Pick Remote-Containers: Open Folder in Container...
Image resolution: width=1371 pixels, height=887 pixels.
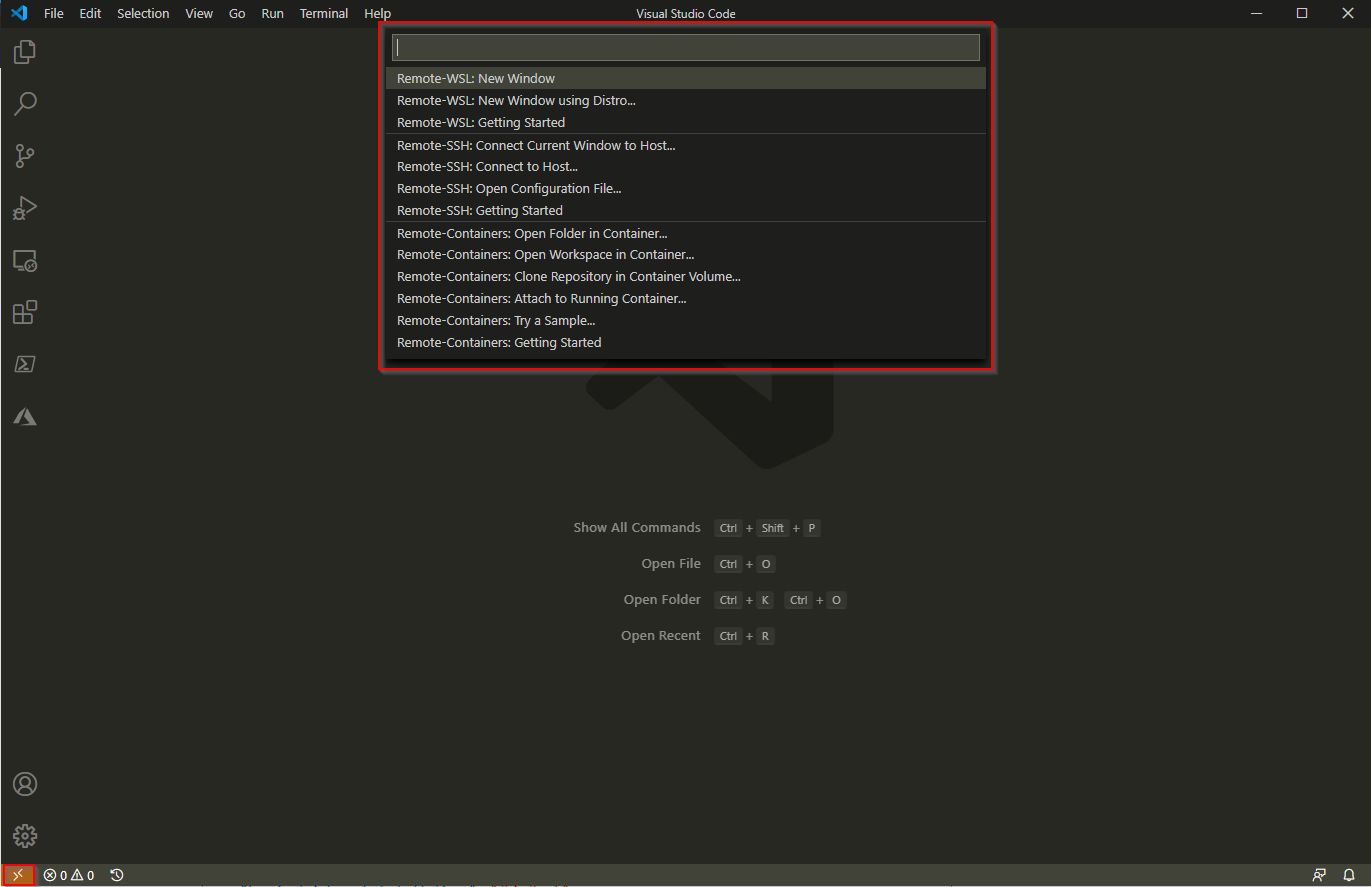(686, 233)
